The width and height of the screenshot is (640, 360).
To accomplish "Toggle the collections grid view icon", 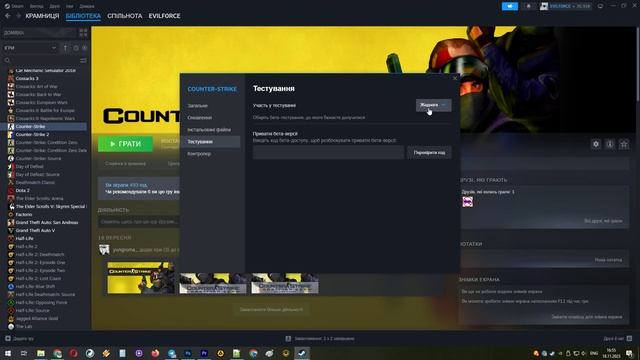I will [83, 33].
